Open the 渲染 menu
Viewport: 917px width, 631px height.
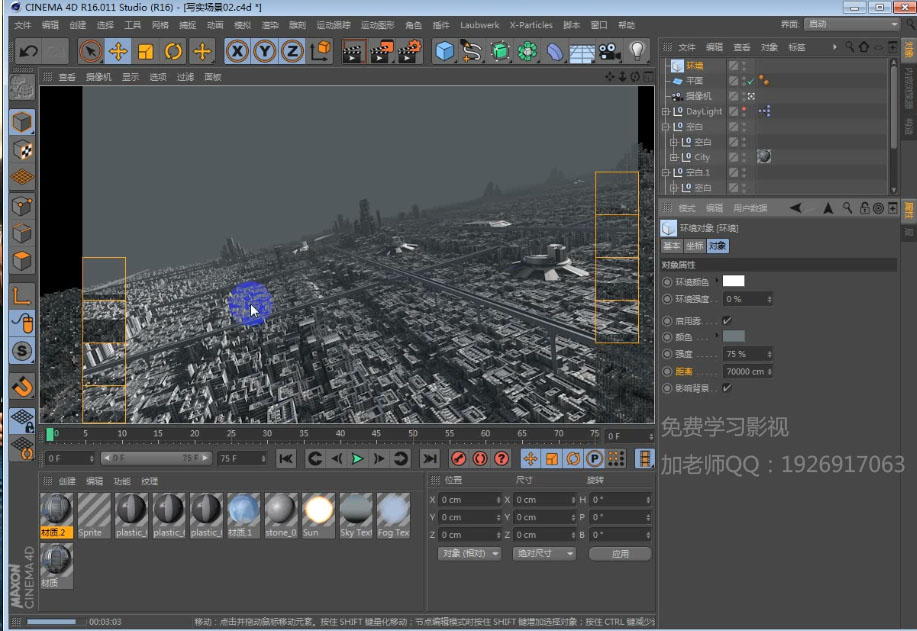(270, 25)
